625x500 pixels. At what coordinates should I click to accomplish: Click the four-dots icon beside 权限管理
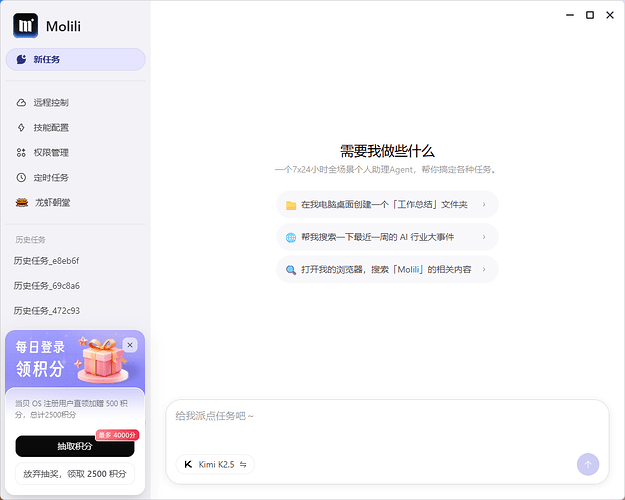(x=21, y=152)
